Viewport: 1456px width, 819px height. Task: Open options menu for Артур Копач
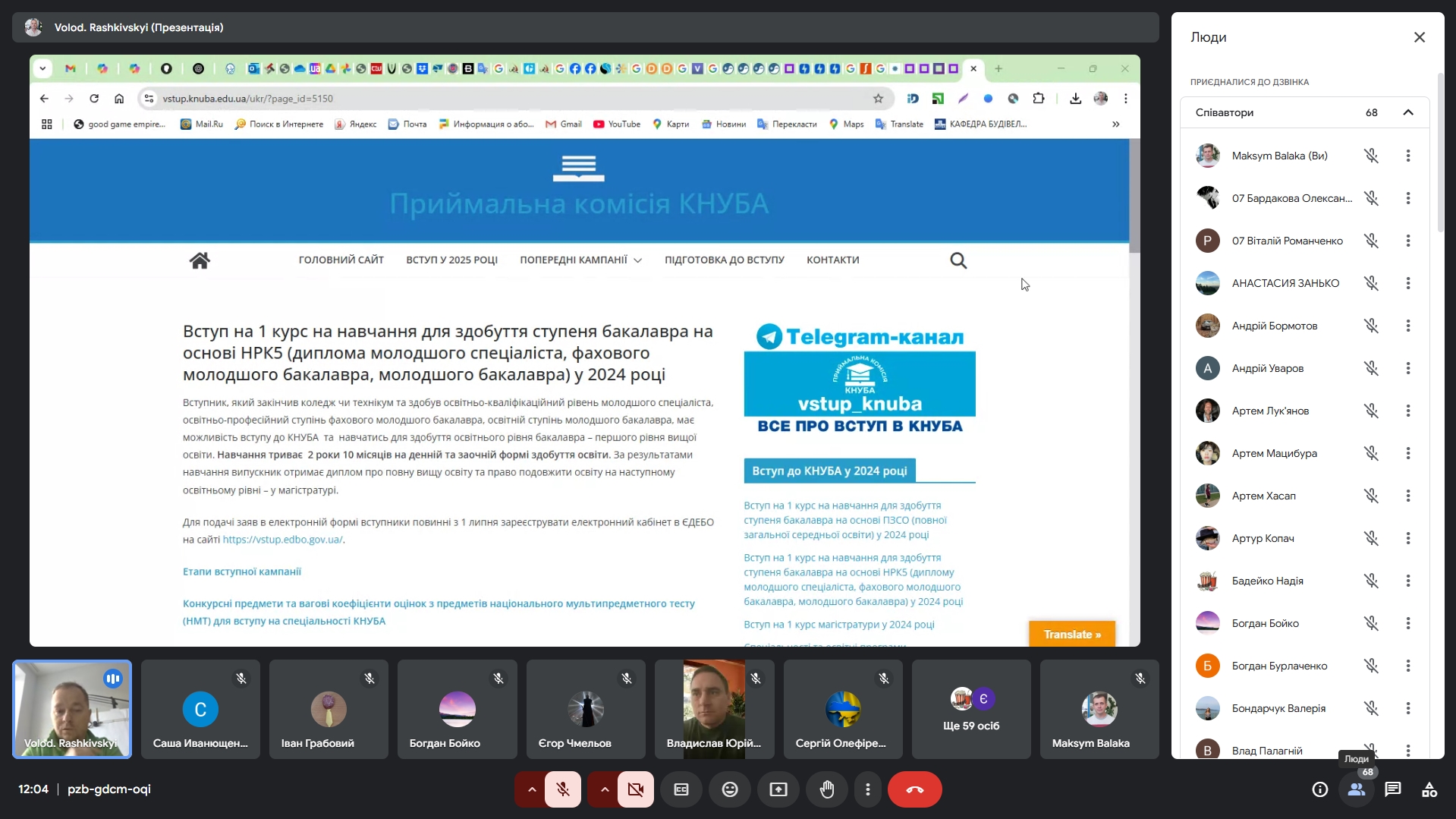coord(1408,538)
